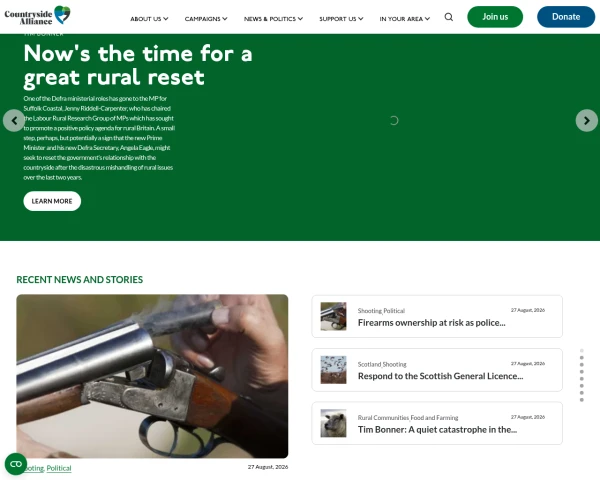
Task: Click the shotgun thumbnail in Firearms card
Action: point(333,316)
